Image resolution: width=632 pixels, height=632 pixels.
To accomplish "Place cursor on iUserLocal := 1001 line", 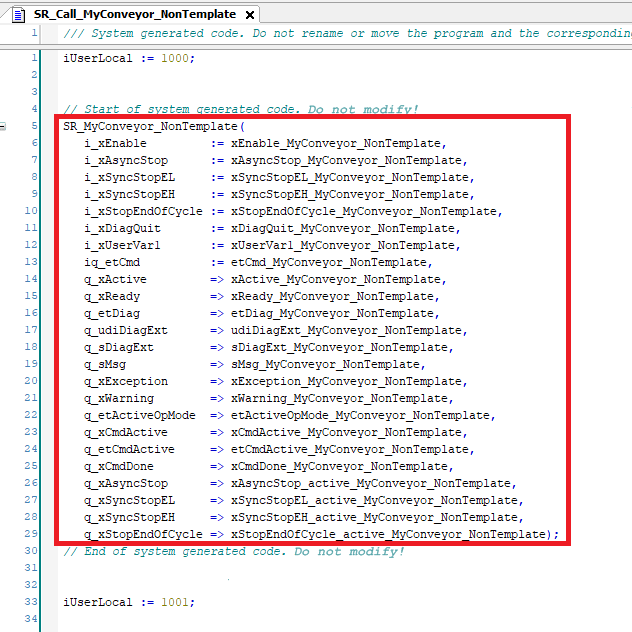I will coord(128,602).
